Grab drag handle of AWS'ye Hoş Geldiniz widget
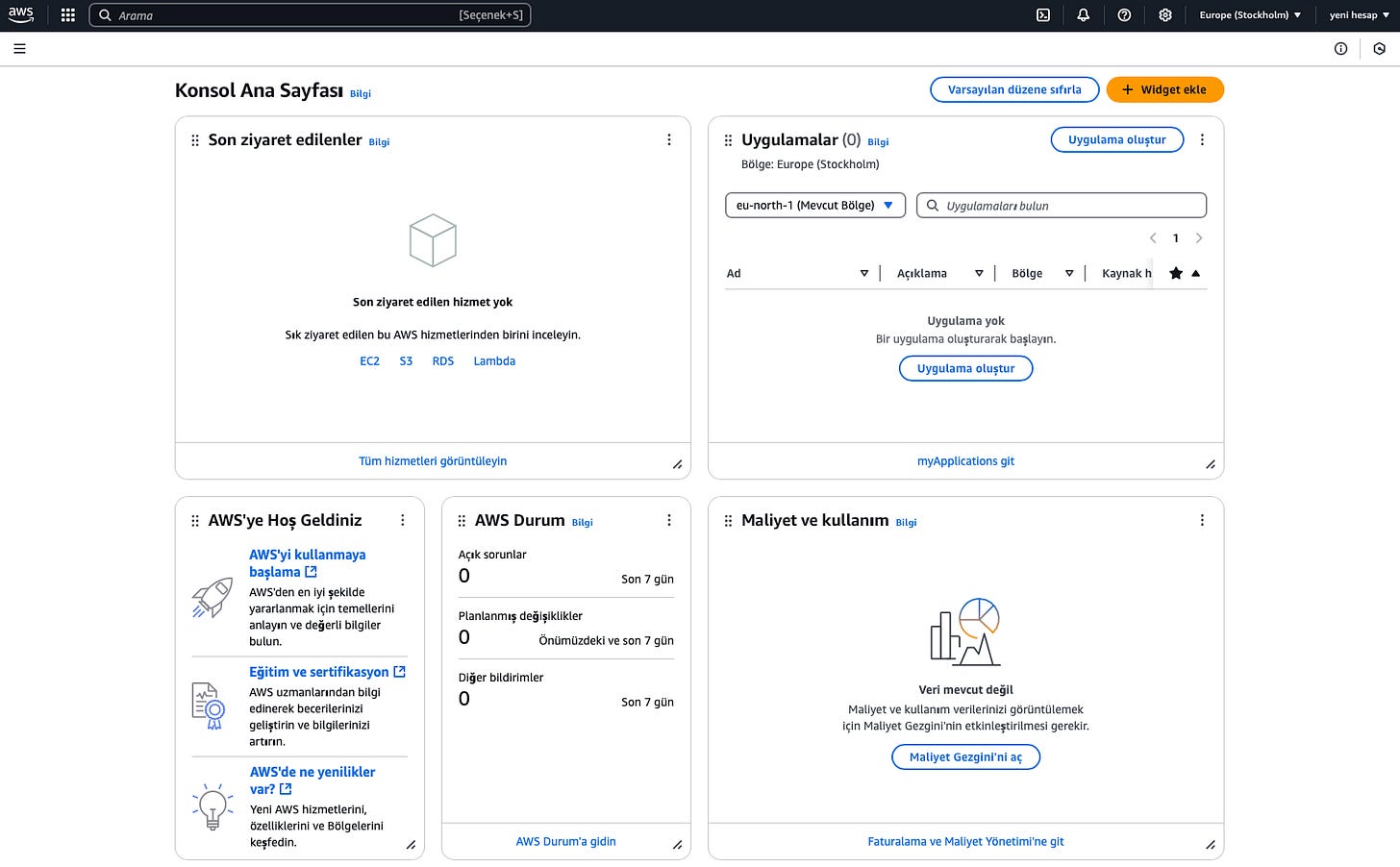1400x867 pixels. pos(195,521)
